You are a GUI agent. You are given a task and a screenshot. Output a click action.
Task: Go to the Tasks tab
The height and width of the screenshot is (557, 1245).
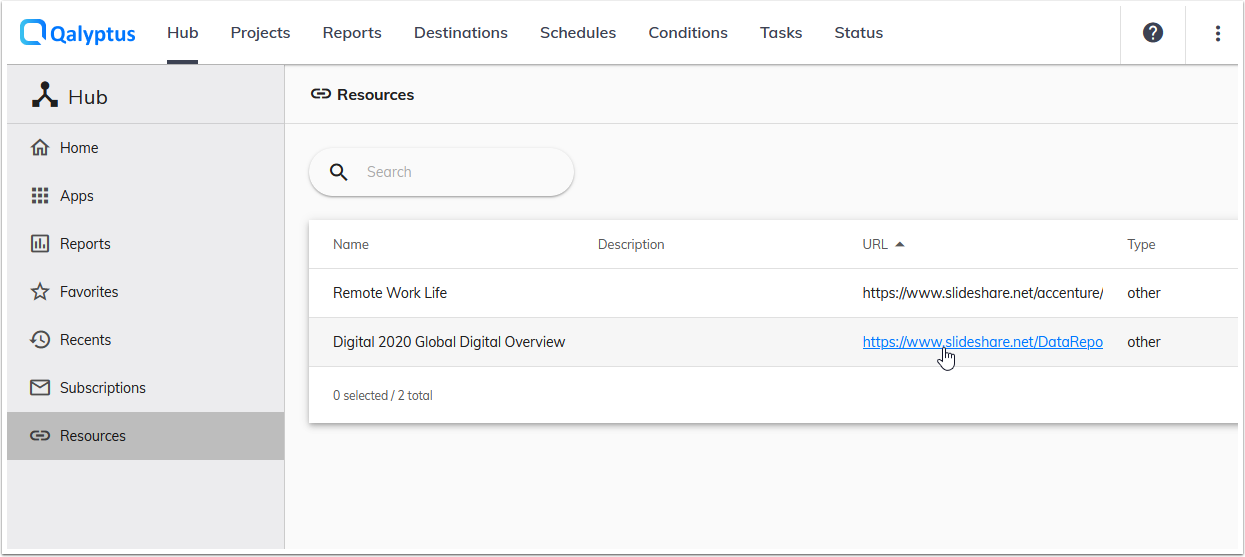(781, 33)
